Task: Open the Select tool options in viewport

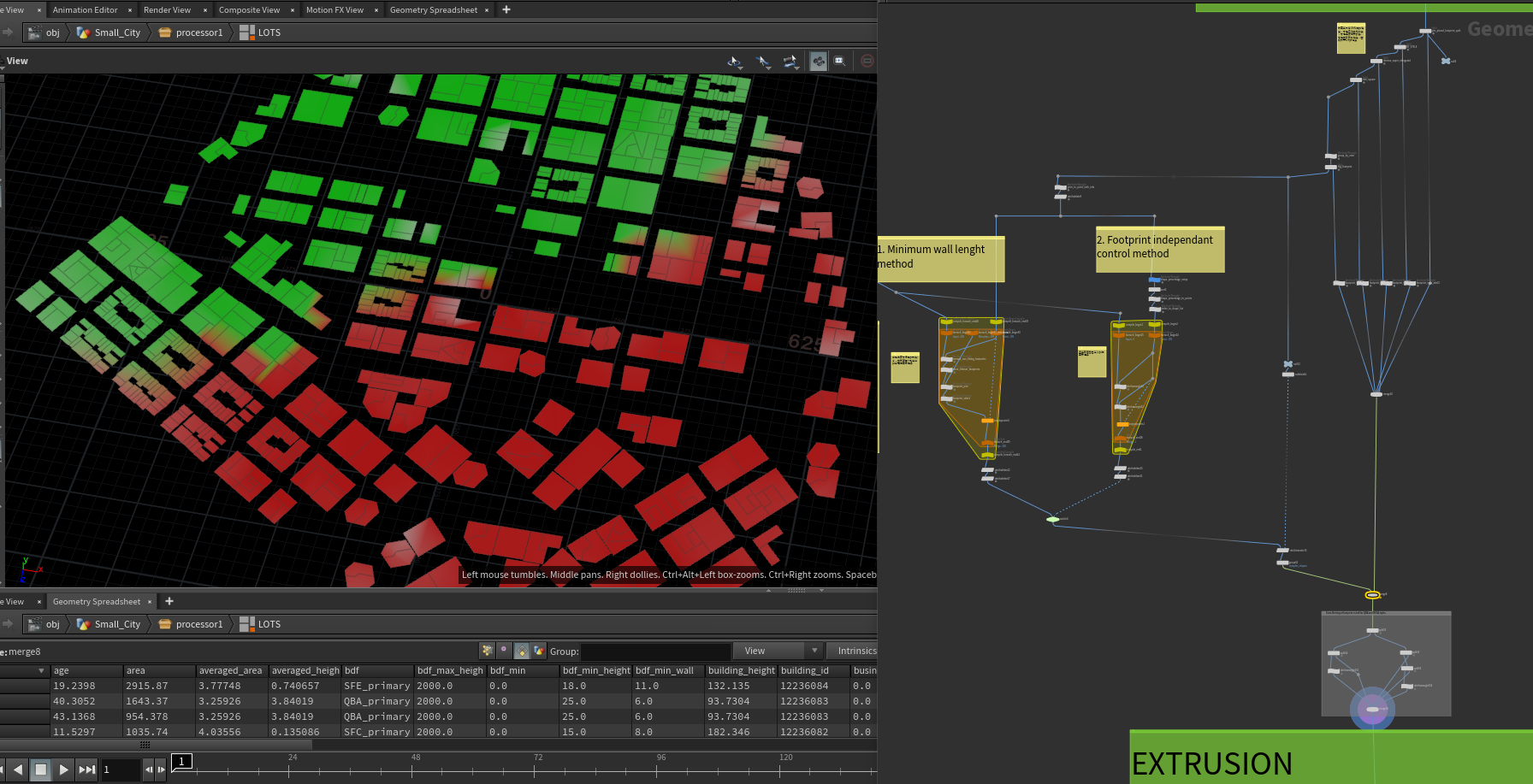Action: tap(735, 62)
